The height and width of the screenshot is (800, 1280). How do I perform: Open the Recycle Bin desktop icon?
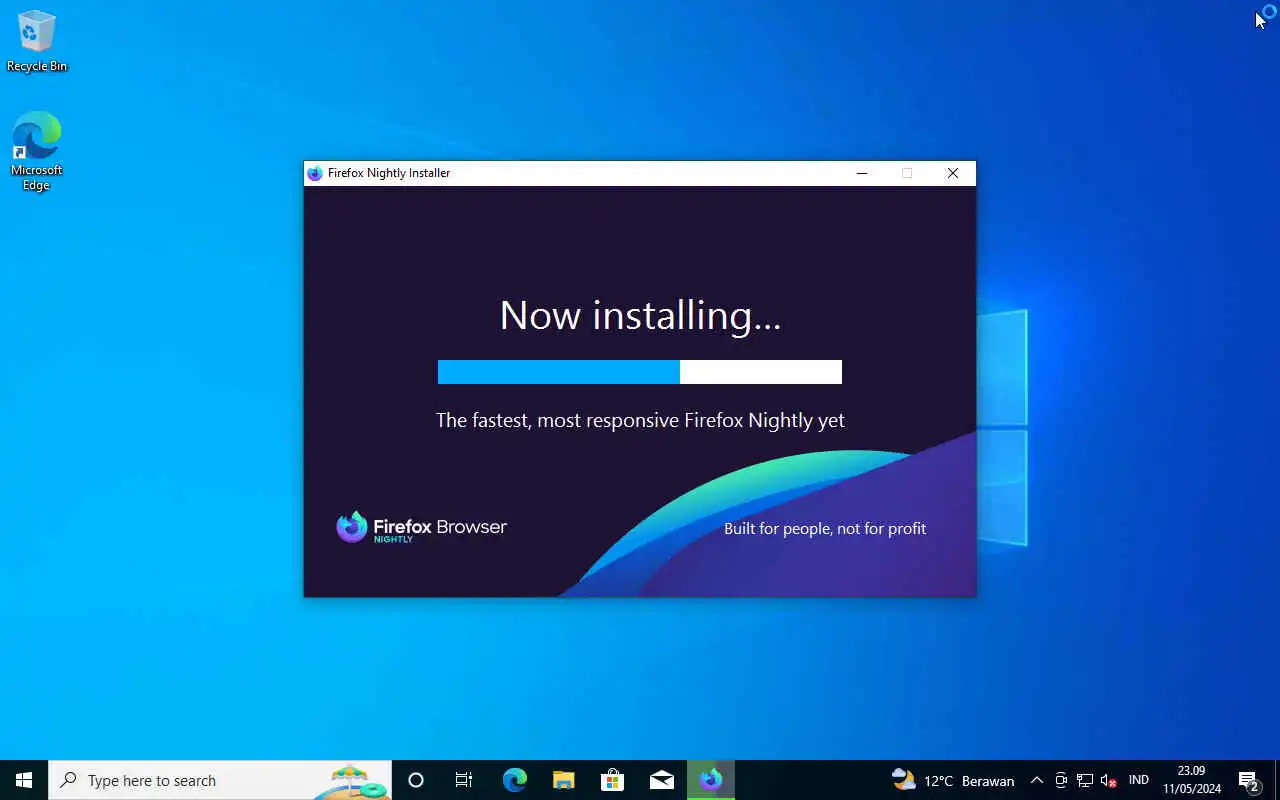coord(37,41)
